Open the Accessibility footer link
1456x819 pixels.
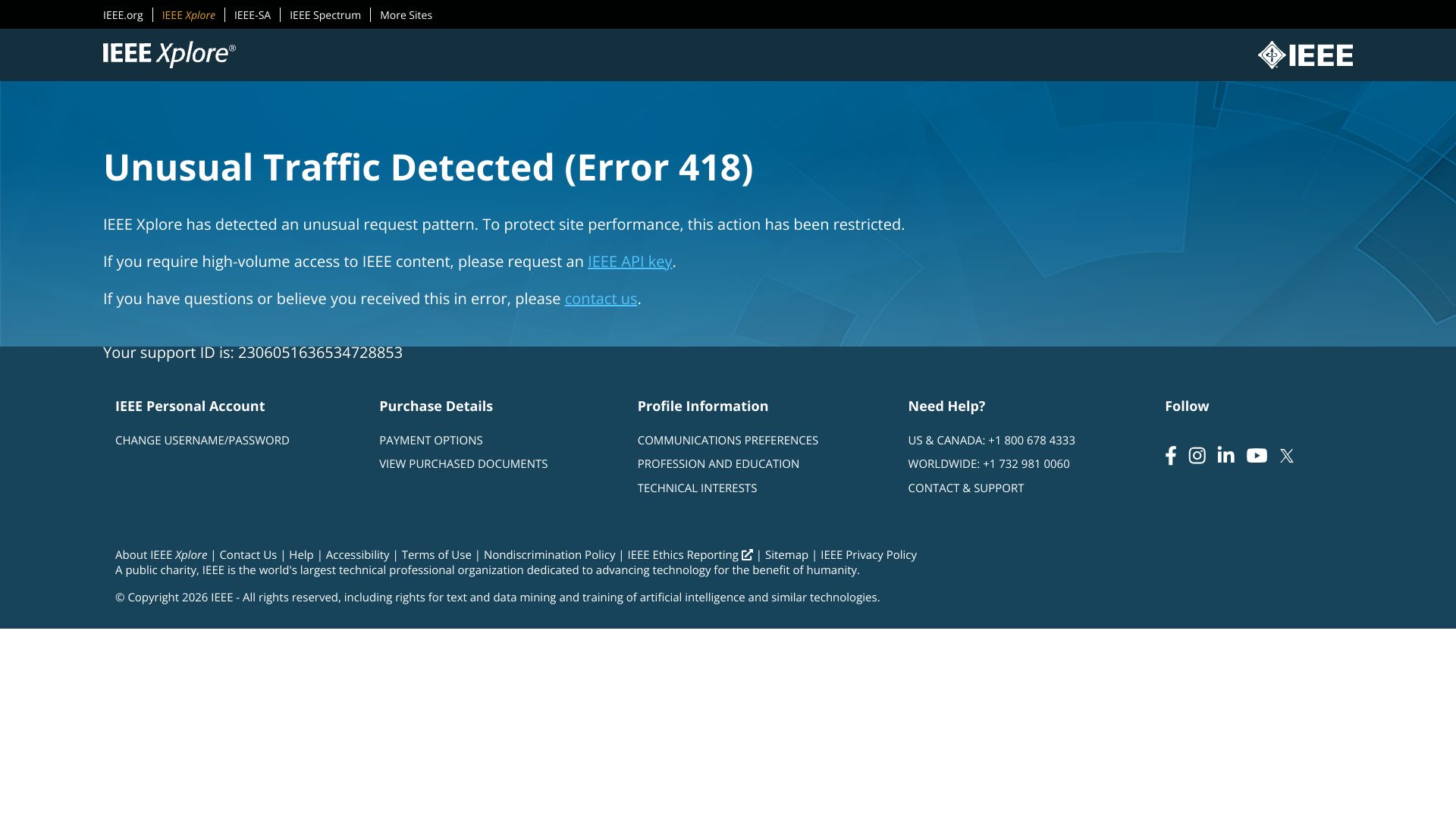[357, 555]
